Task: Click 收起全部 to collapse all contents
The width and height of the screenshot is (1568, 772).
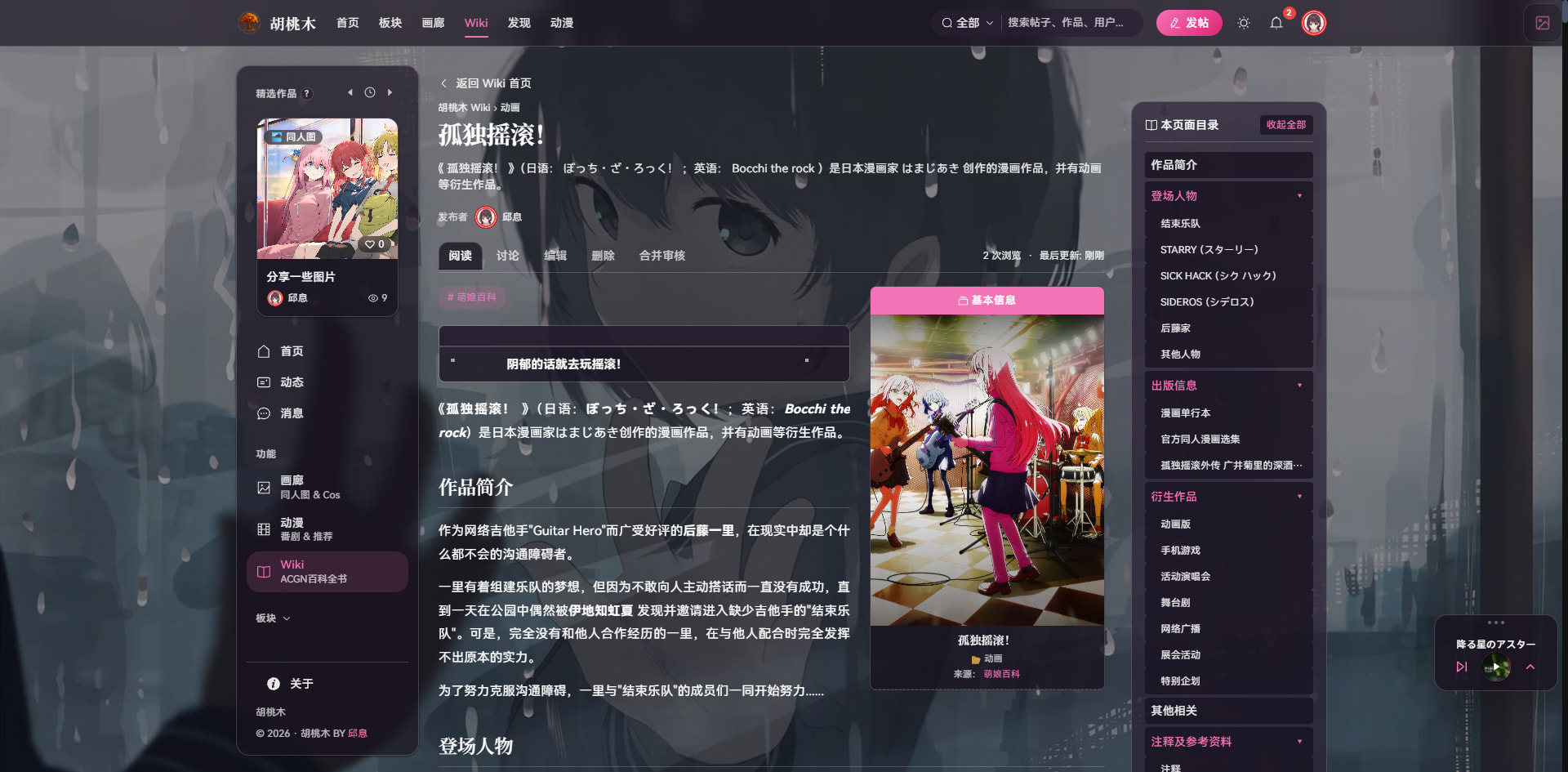Action: pyautogui.click(x=1286, y=125)
